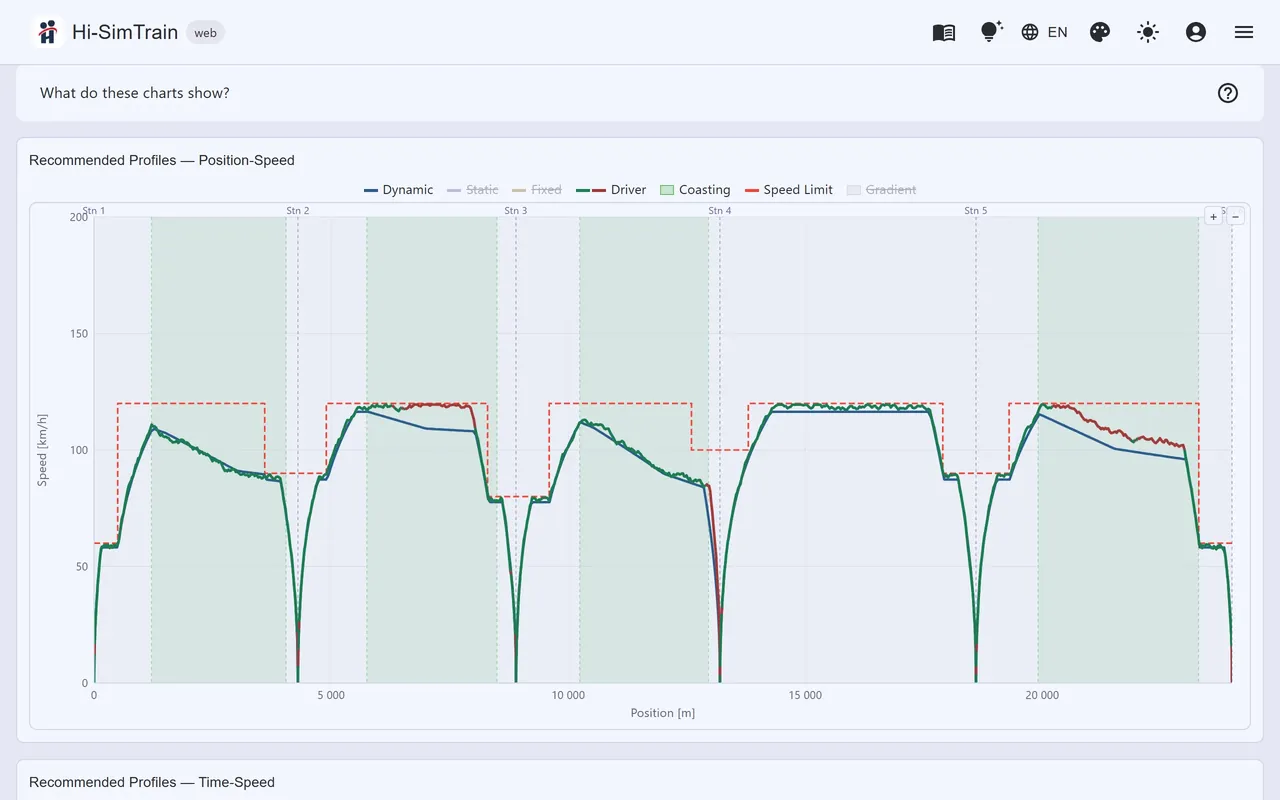
Task: Click the help question mark icon
Action: (1228, 93)
